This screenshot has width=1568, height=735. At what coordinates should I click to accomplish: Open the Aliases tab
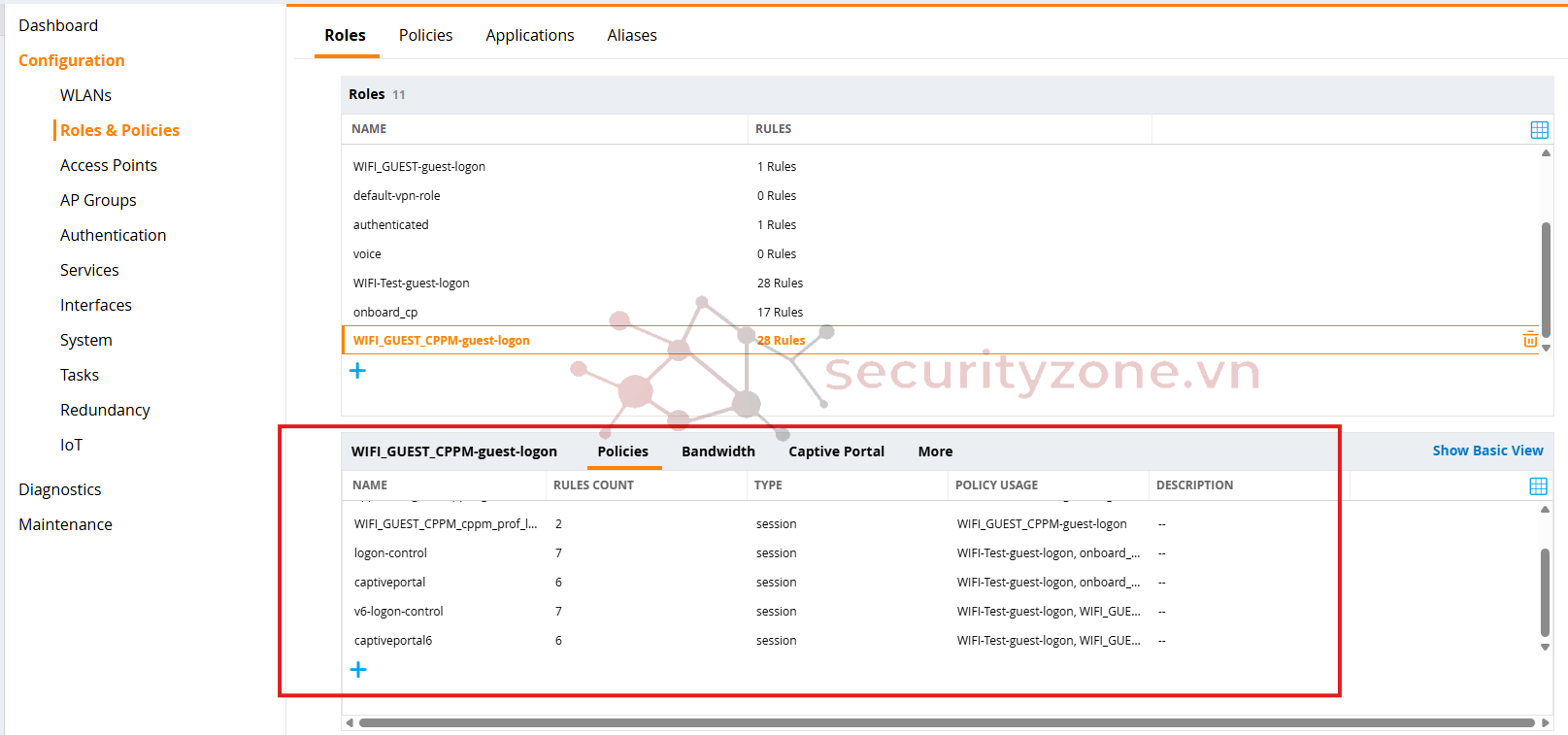pyautogui.click(x=632, y=35)
